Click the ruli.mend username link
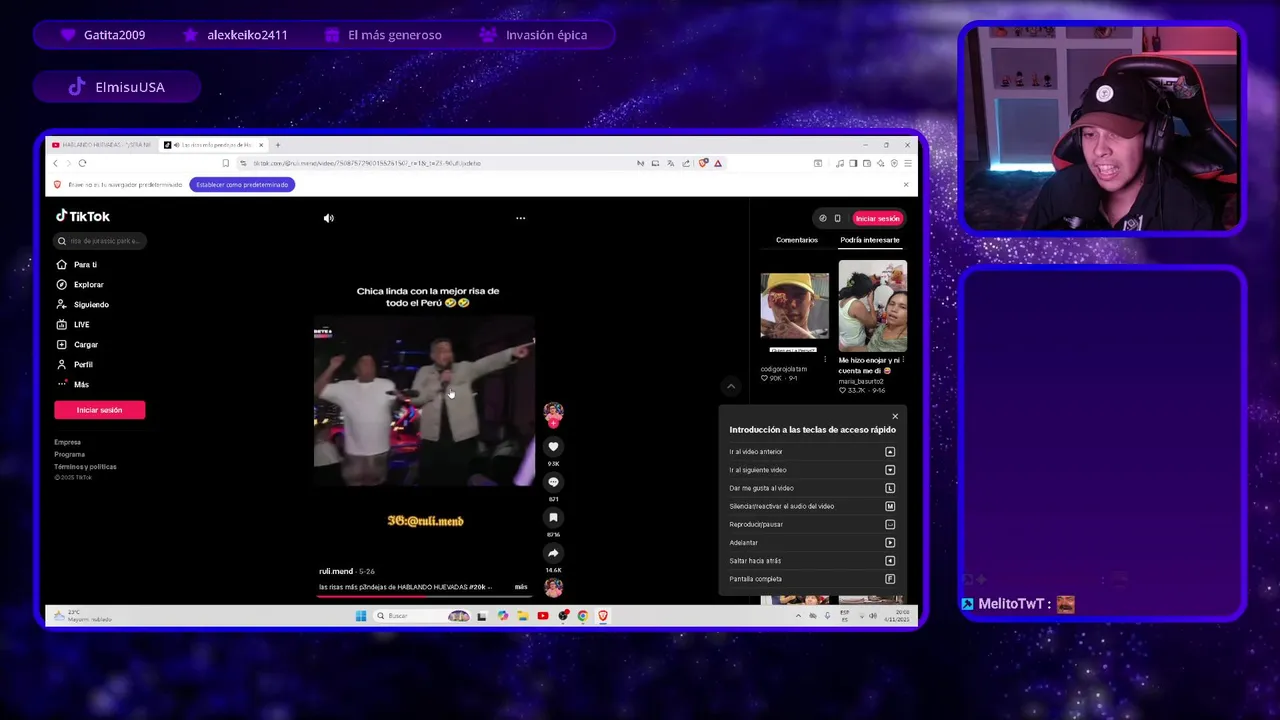Viewport: 1280px width, 720px height. click(x=336, y=571)
